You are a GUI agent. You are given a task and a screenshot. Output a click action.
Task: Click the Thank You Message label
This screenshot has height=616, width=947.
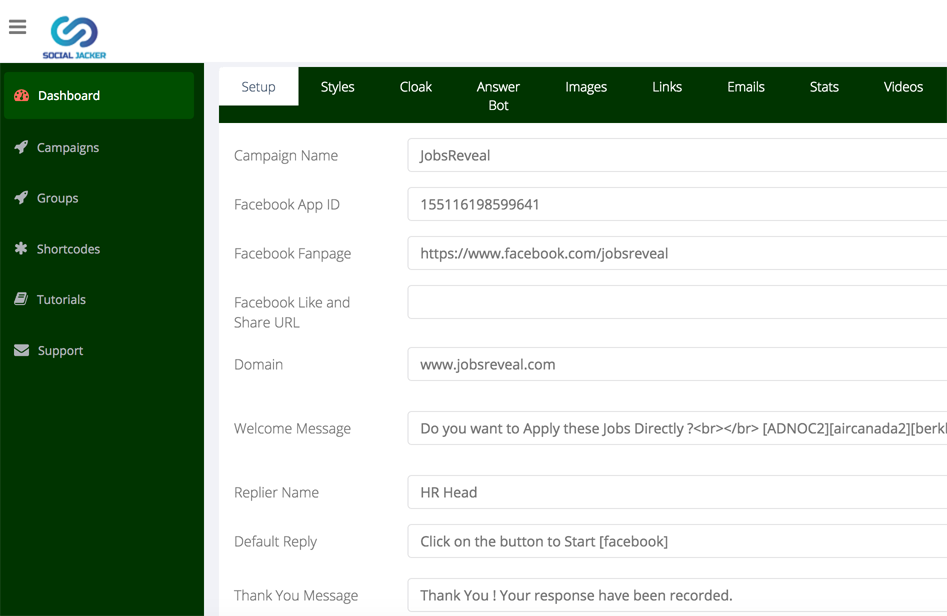[296, 595]
